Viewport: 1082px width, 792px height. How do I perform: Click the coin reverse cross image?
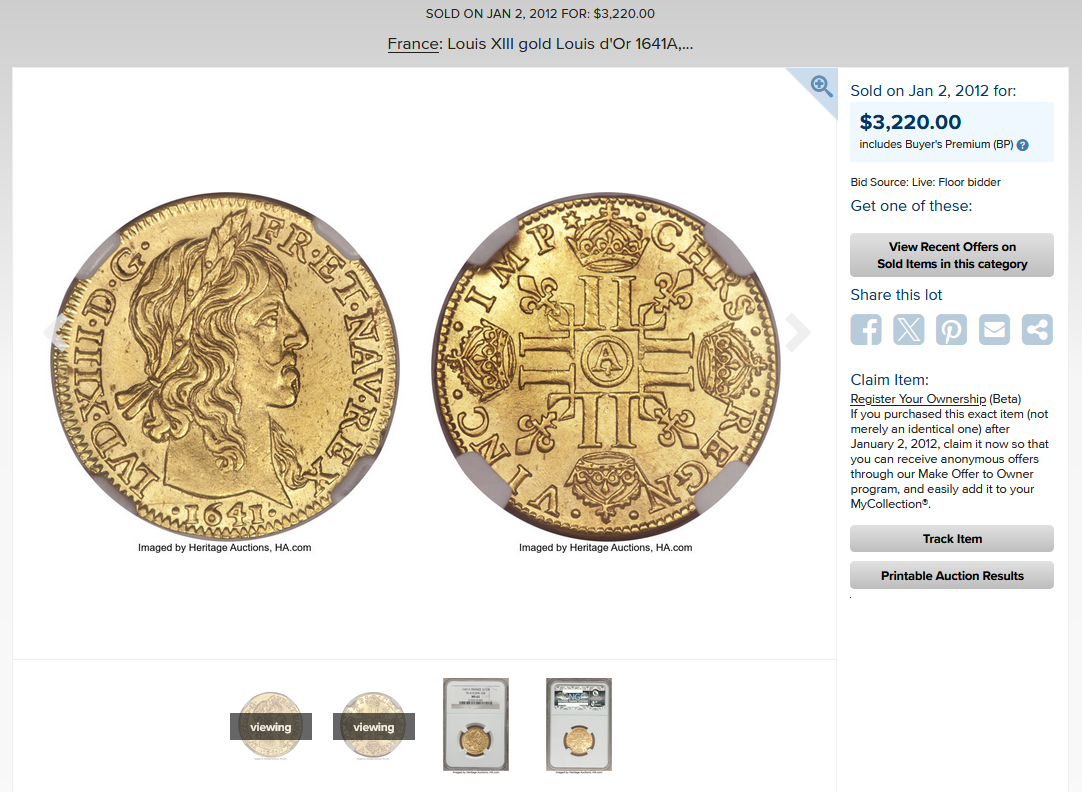coord(605,366)
